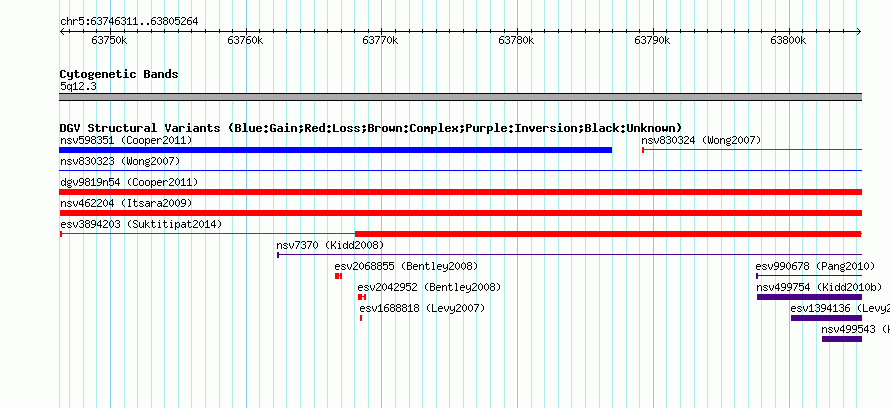The image size is (890, 408).
Task: Open the dgv9819n54 (Cooper2011) label
Action: coord(129,182)
